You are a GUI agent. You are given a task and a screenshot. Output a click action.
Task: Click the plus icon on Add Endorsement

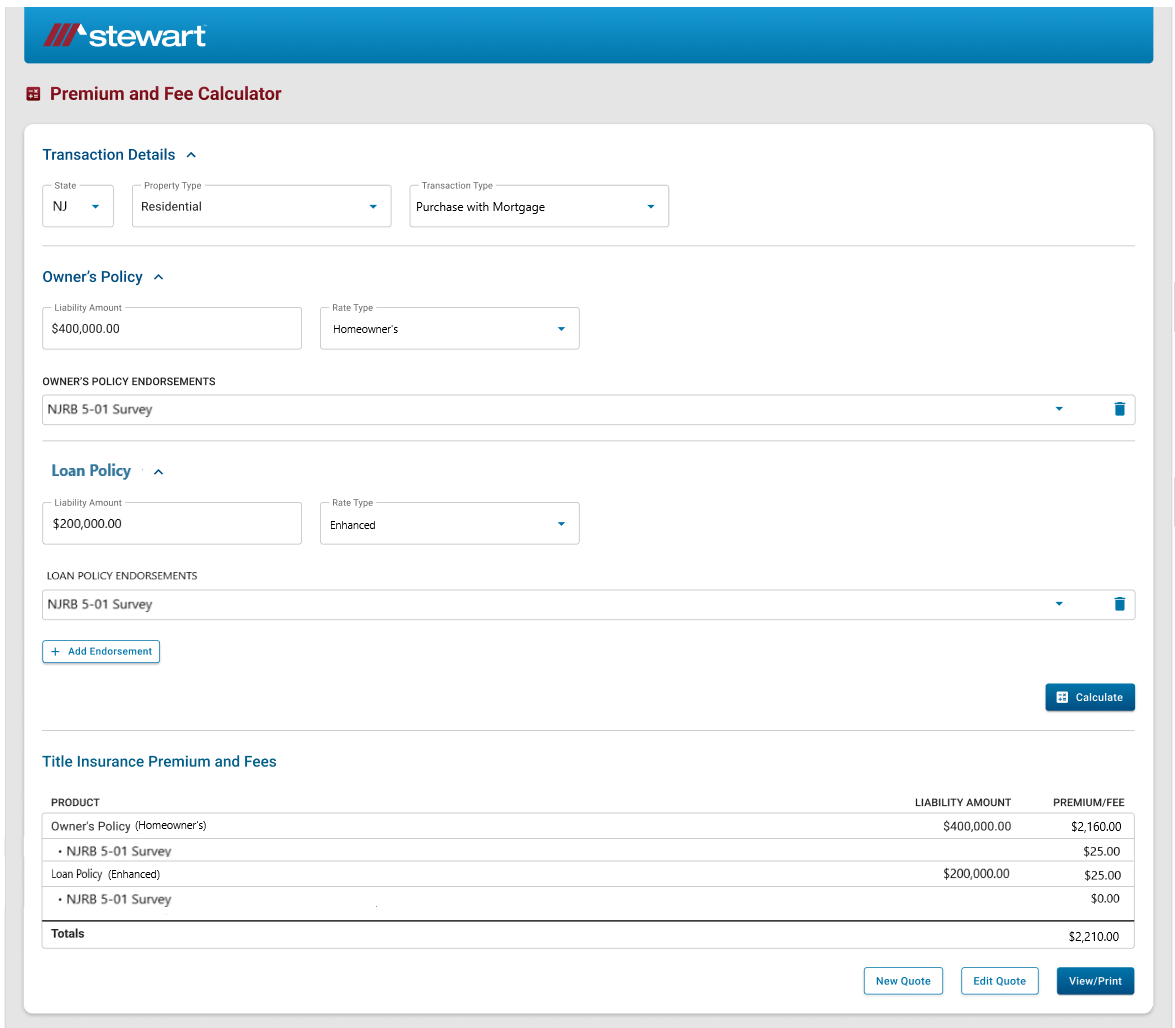point(55,651)
